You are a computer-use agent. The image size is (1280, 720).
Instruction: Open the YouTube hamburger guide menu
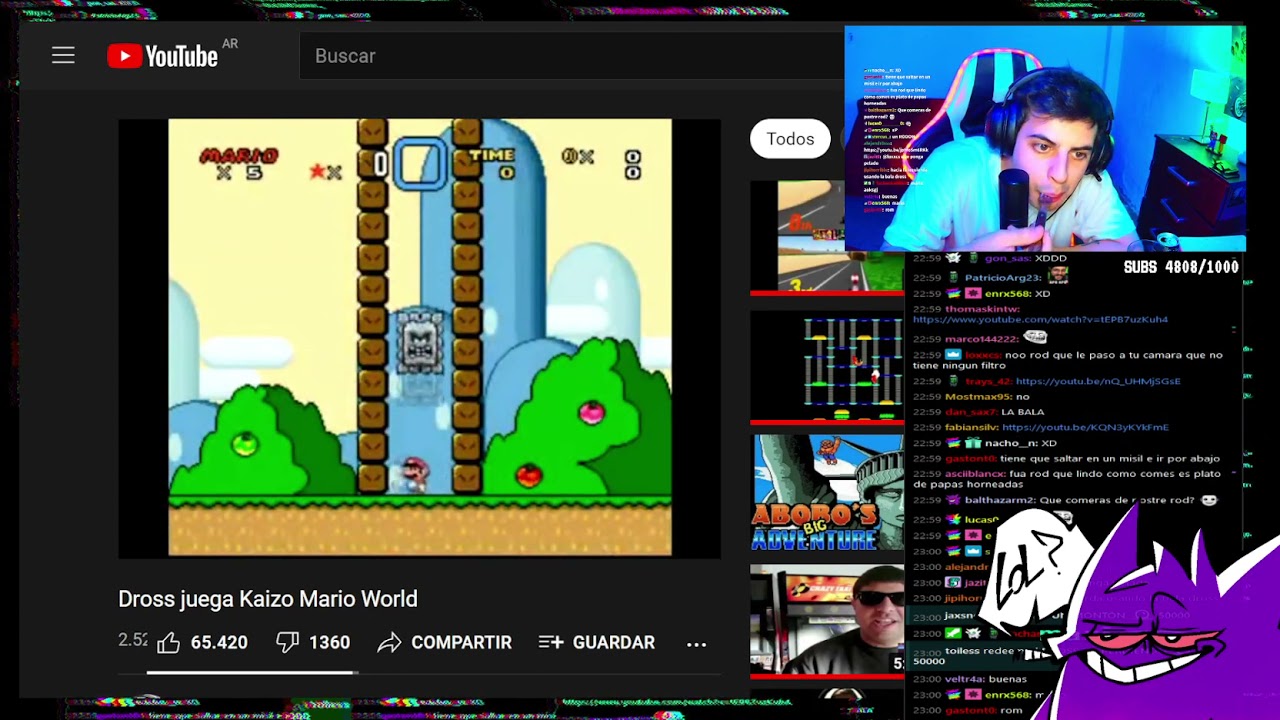tap(63, 56)
